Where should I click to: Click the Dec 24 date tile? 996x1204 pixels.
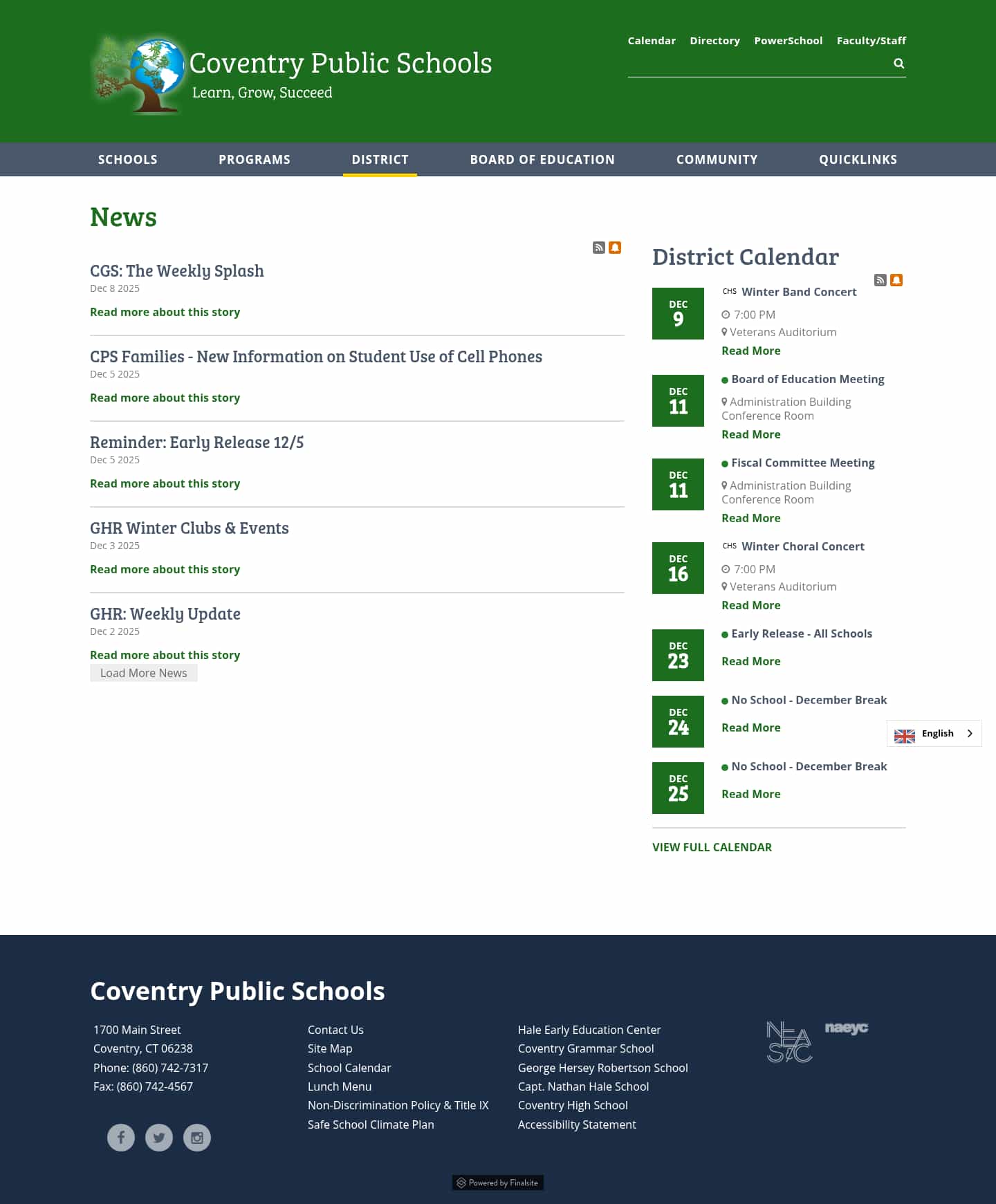click(678, 721)
